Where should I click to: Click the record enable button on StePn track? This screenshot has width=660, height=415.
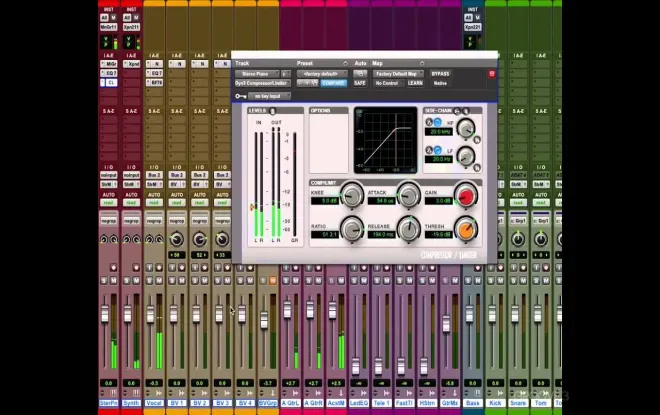coord(113,267)
